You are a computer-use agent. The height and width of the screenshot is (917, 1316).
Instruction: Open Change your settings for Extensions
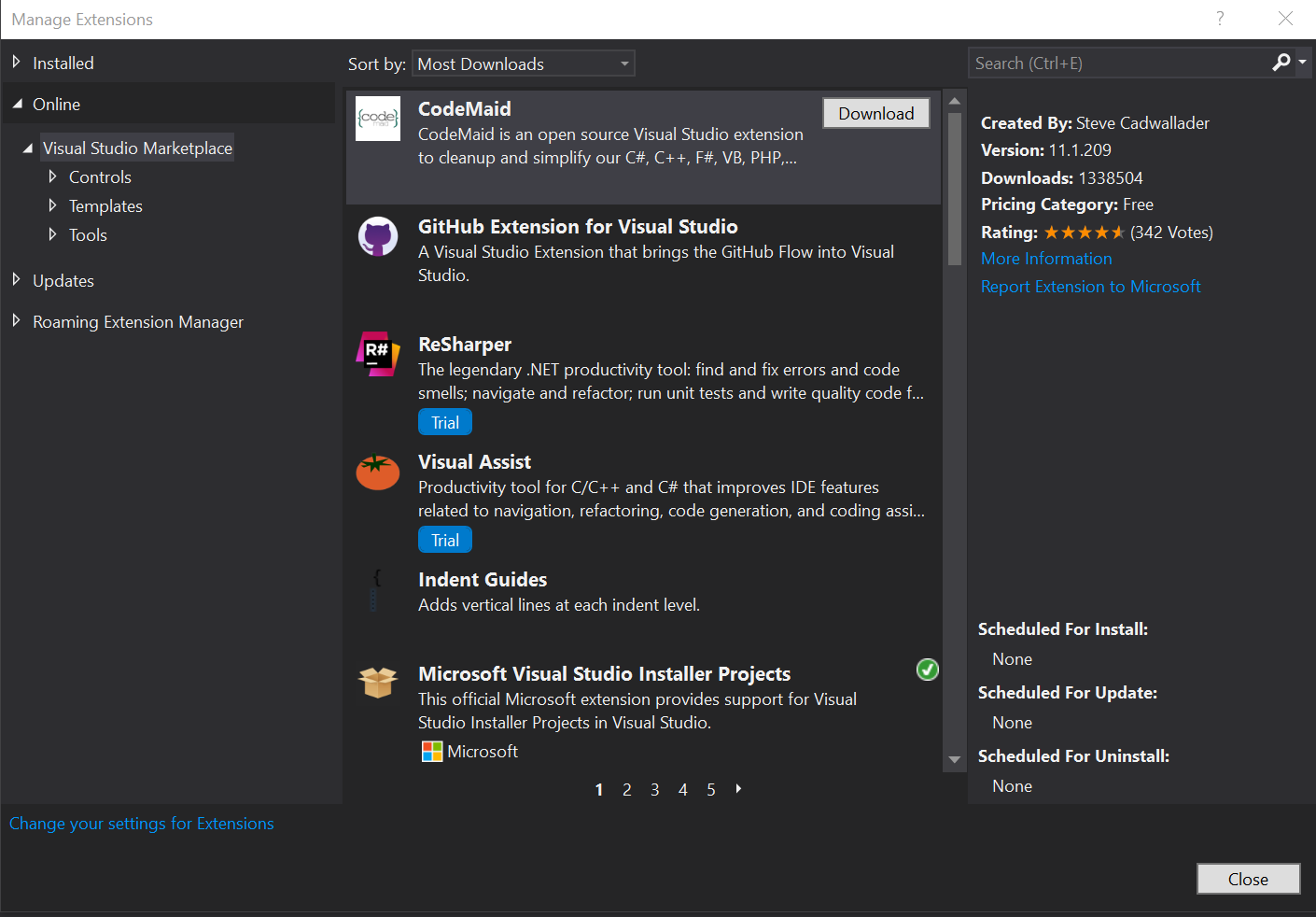point(142,824)
